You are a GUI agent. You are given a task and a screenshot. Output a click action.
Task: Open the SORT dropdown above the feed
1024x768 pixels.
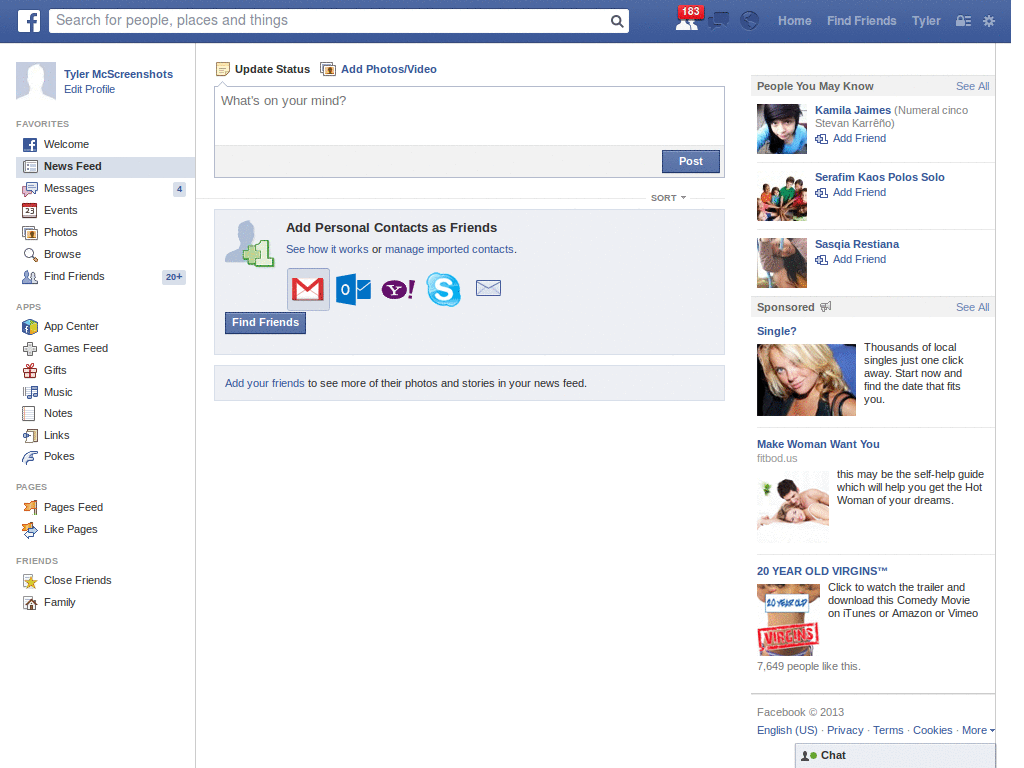tap(667, 198)
